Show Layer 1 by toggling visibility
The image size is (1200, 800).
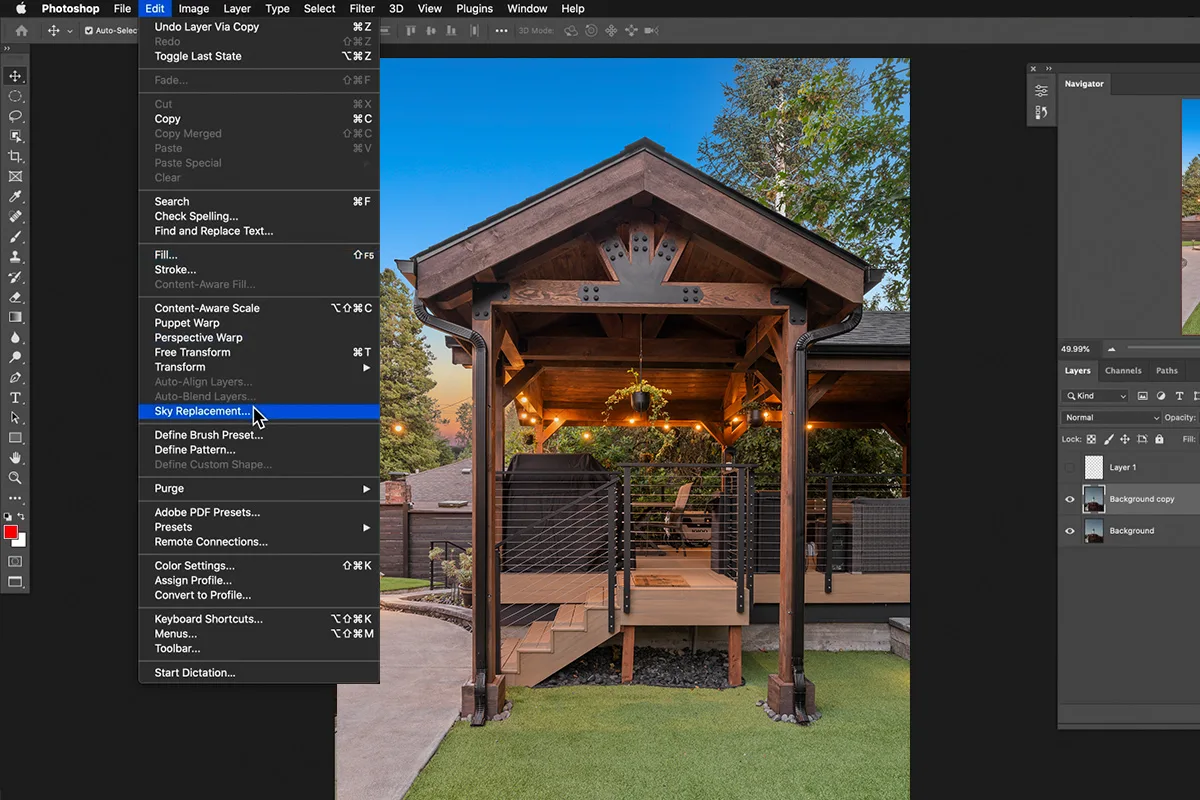point(1070,467)
